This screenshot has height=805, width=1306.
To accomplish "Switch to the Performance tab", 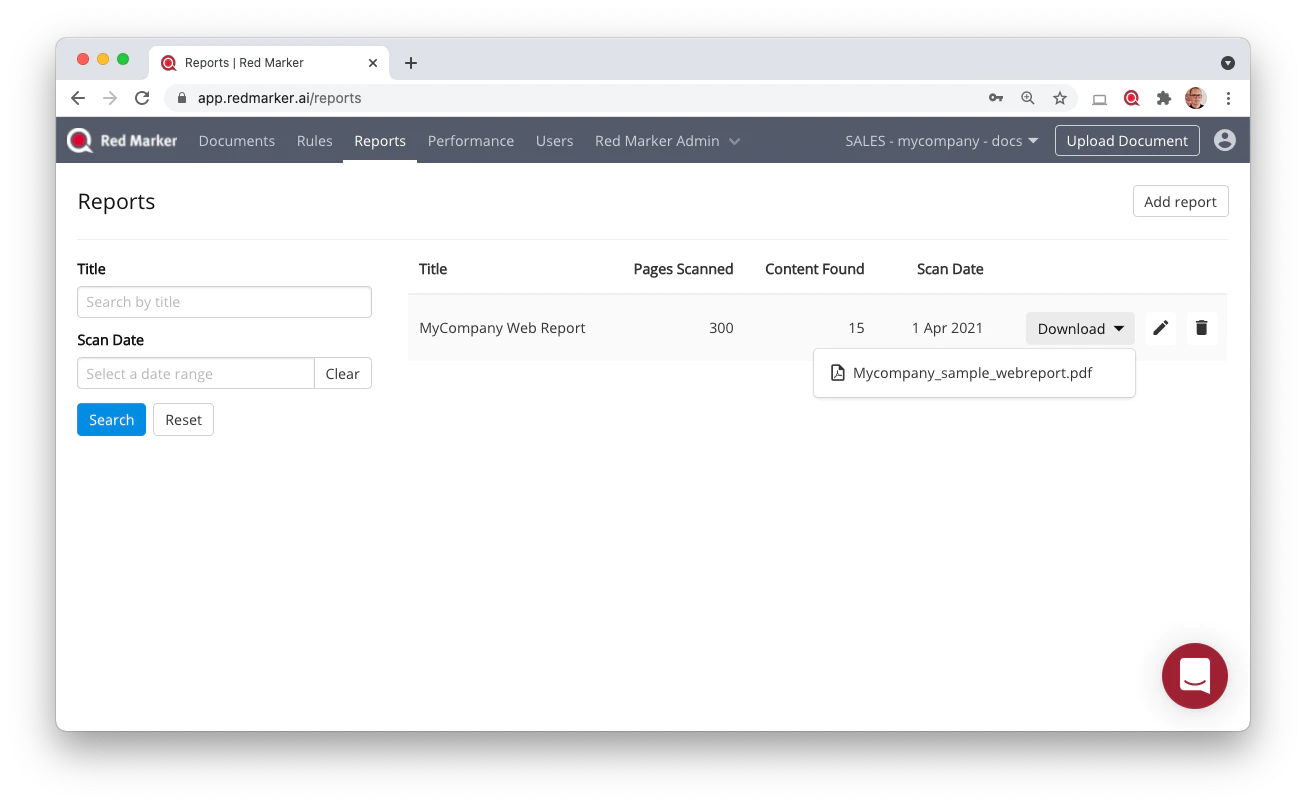I will coord(471,141).
